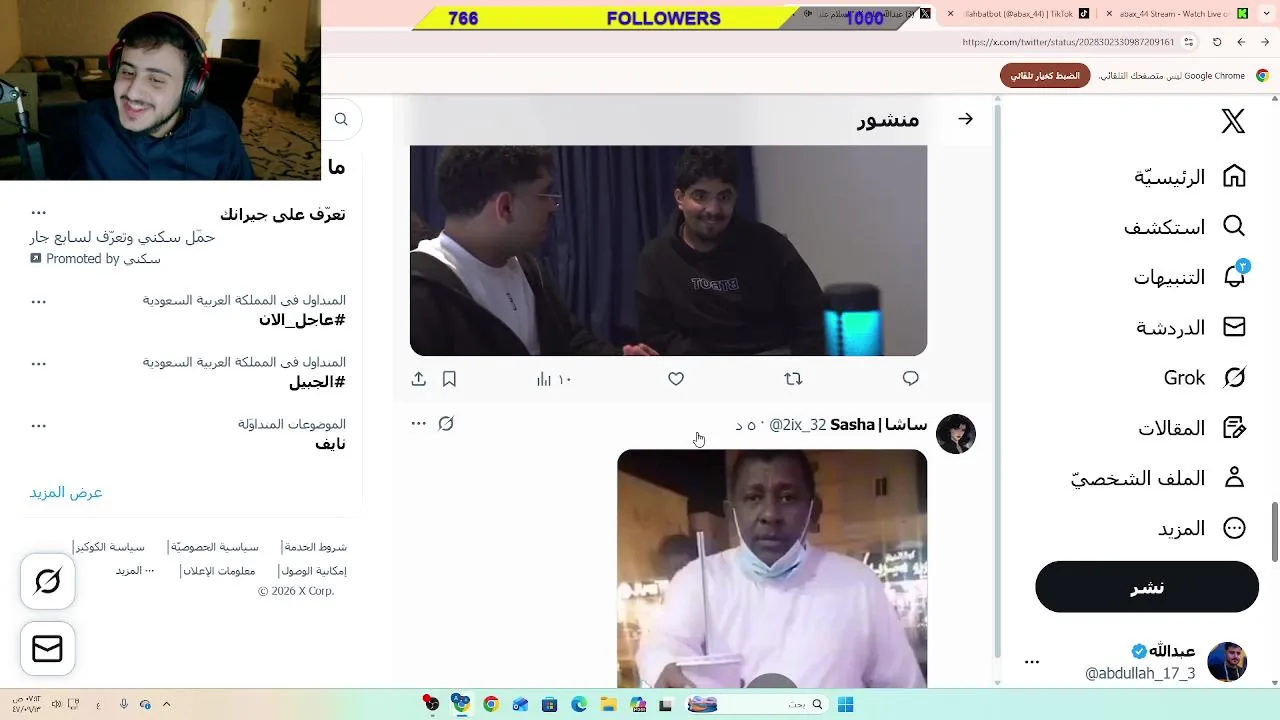This screenshot has height=720, width=1280.
Task: Go forward in browser history
Action: coord(1241,42)
